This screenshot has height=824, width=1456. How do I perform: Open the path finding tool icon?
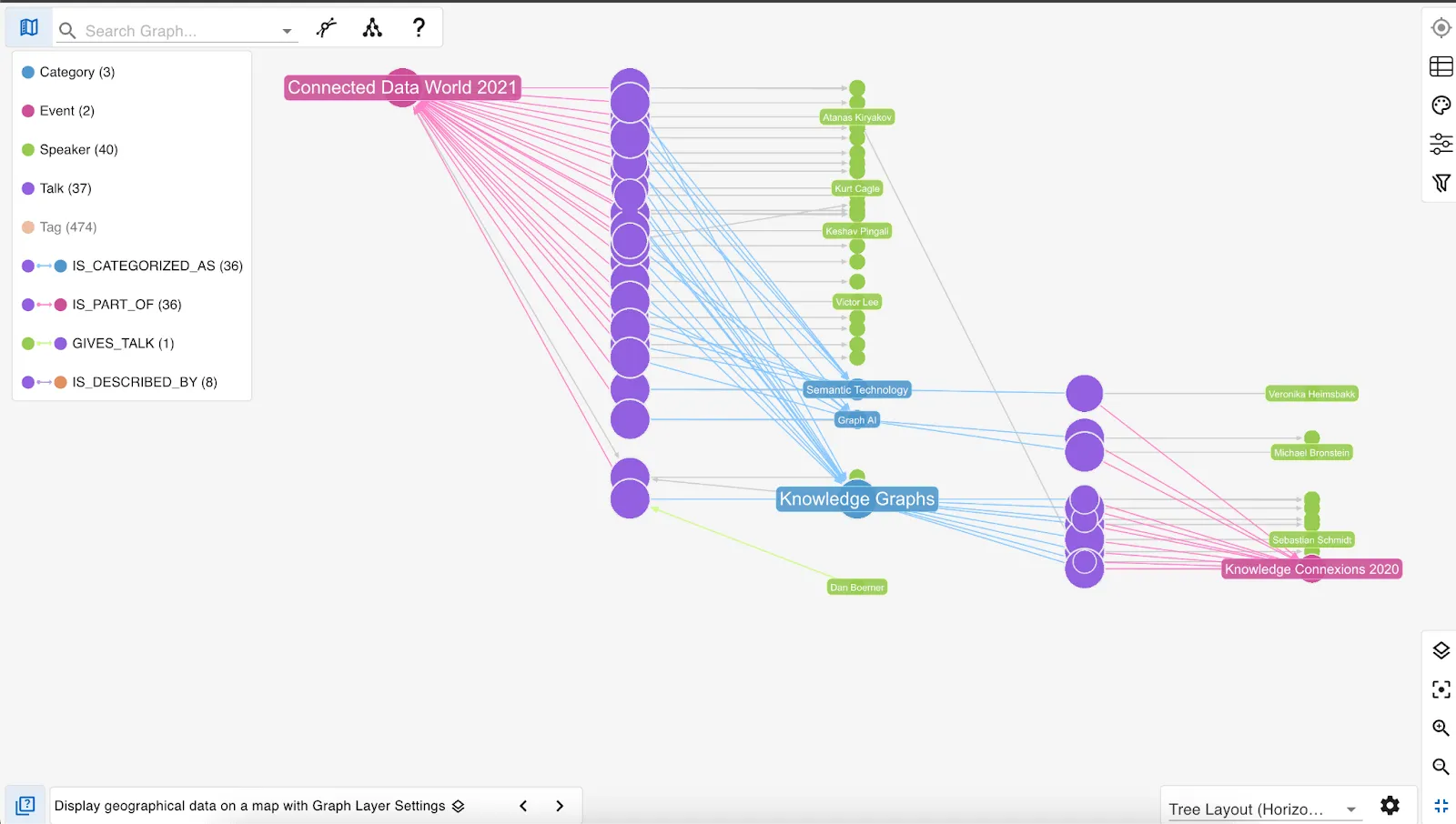coord(326,28)
